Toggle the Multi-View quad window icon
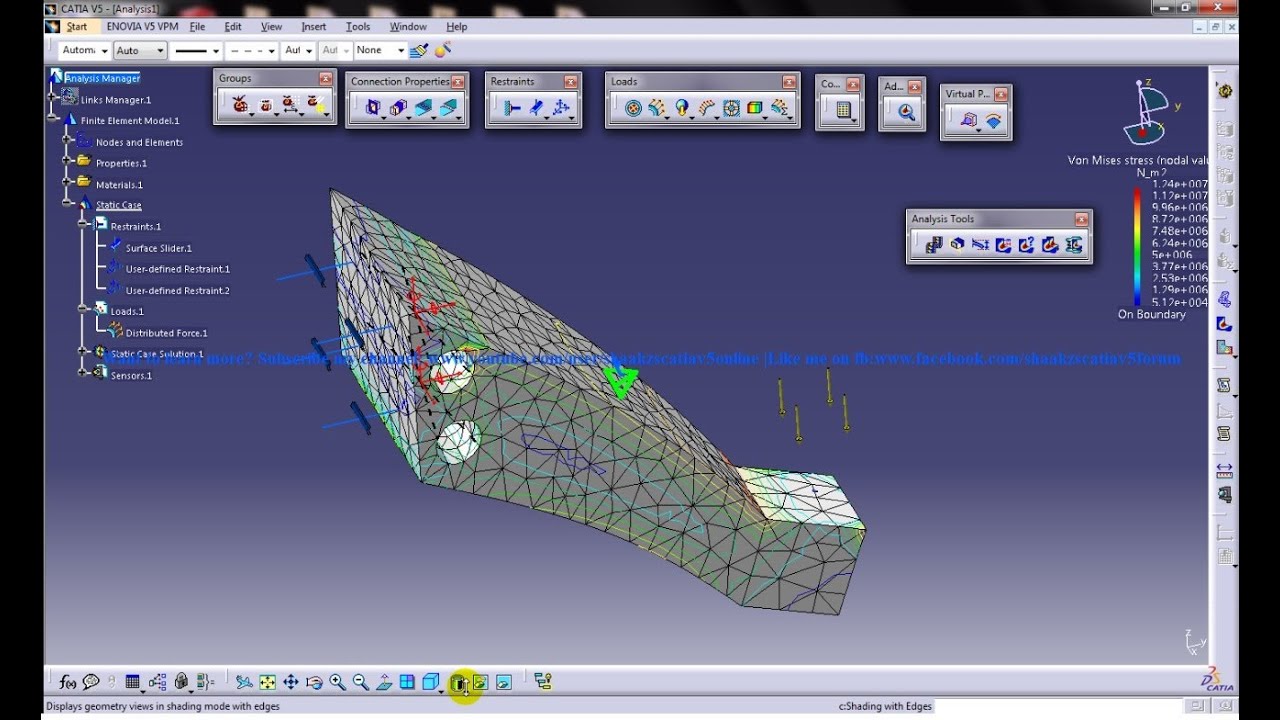 pos(407,682)
